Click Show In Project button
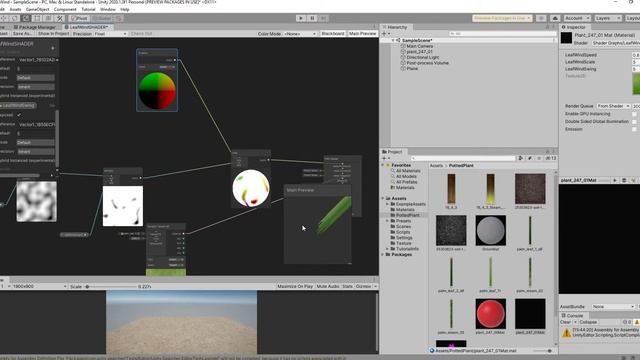The height and width of the screenshot is (360, 640). [53, 34]
